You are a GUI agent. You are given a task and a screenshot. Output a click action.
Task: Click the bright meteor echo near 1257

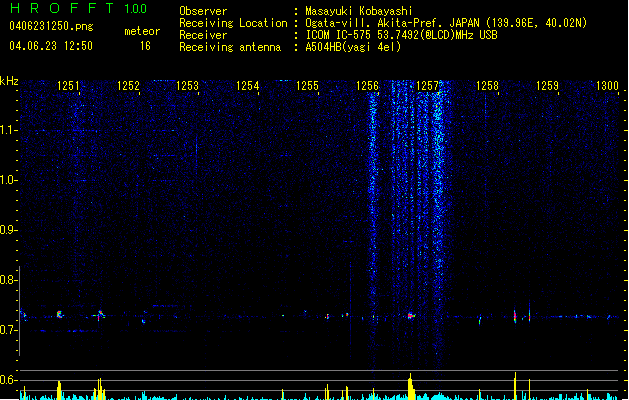(411, 316)
